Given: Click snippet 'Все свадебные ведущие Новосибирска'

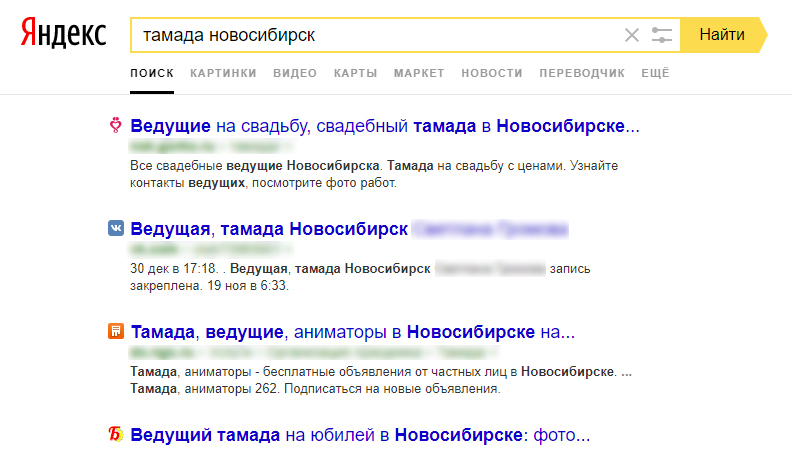Looking at the screenshot, I should (x=255, y=166).
